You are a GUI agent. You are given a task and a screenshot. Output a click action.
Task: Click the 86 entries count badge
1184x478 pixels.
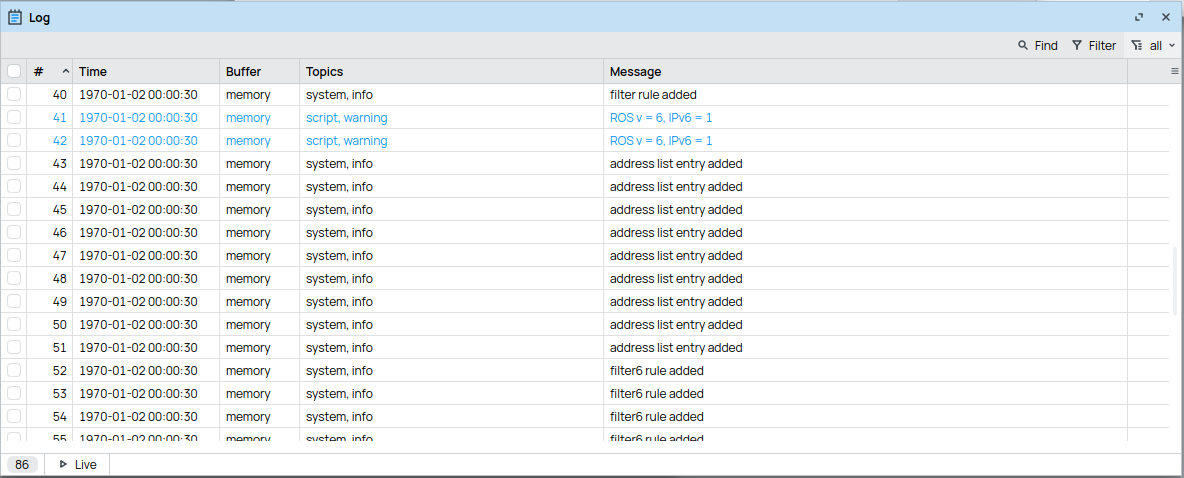pyautogui.click(x=22, y=465)
